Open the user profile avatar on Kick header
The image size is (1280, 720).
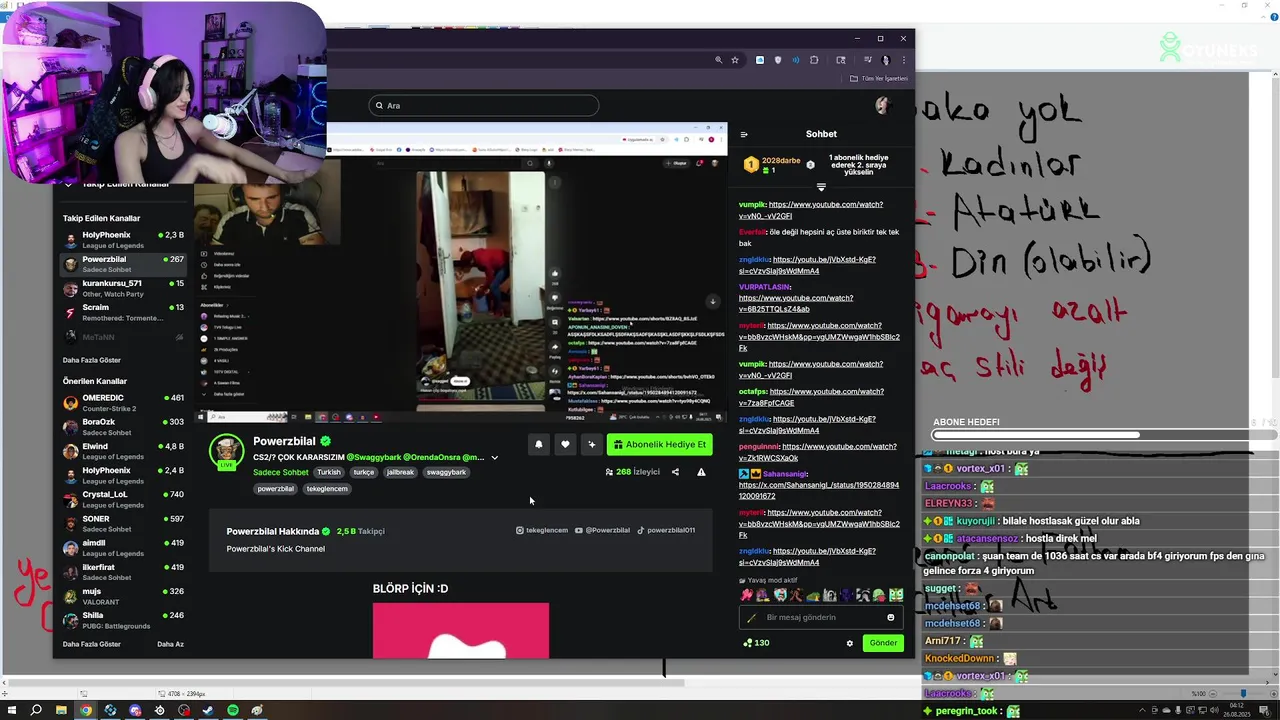[882, 105]
